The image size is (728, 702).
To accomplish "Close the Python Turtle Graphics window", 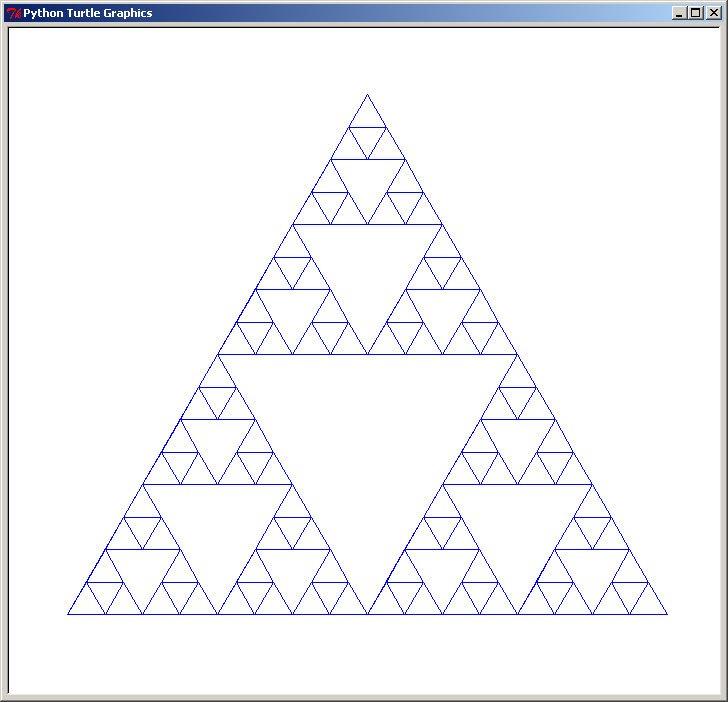I will (x=714, y=13).
